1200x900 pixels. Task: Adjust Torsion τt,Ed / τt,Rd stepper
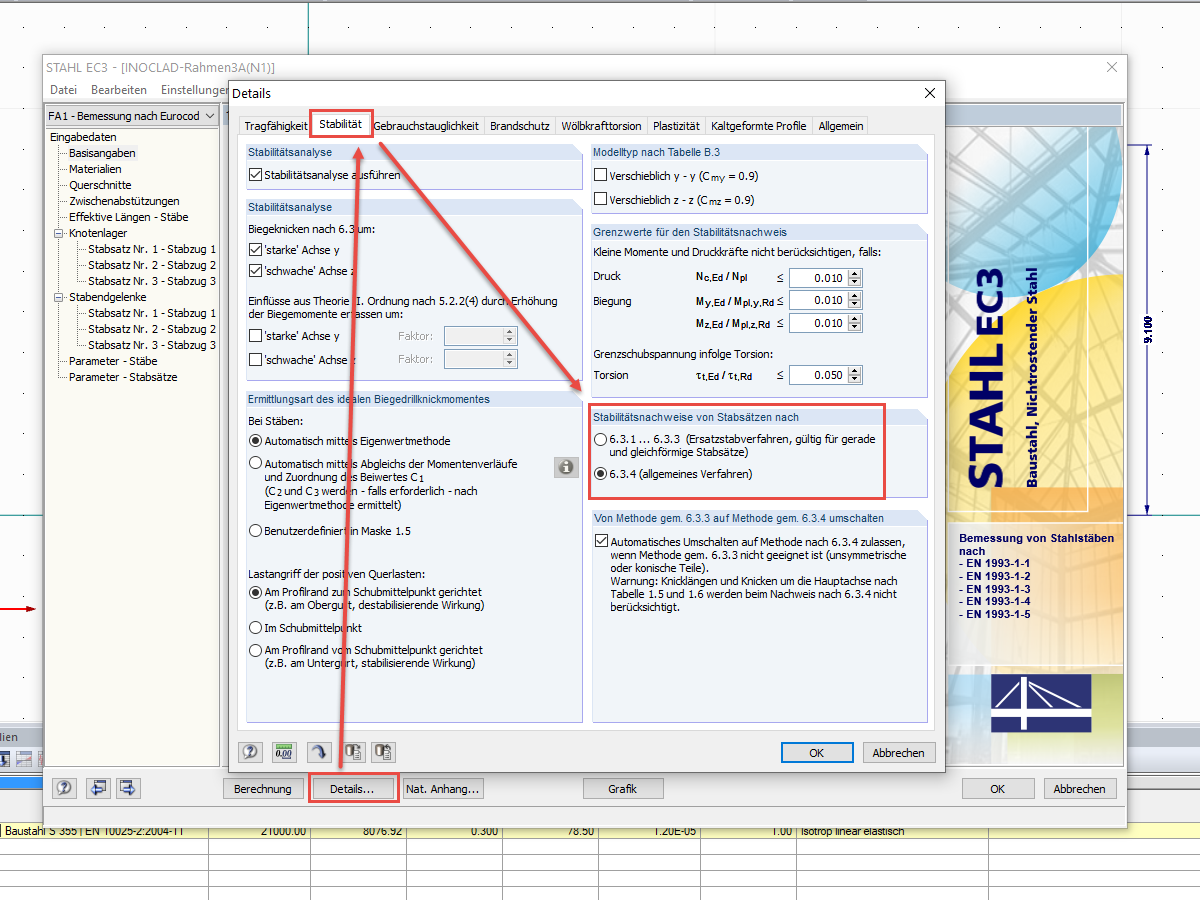click(x=854, y=375)
